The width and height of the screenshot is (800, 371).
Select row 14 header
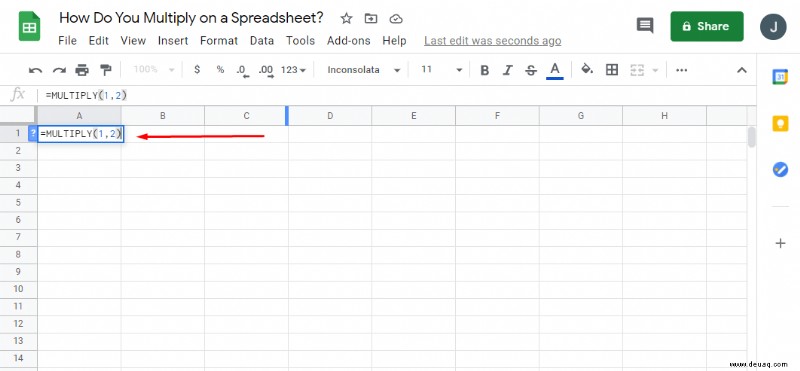pos(18,358)
